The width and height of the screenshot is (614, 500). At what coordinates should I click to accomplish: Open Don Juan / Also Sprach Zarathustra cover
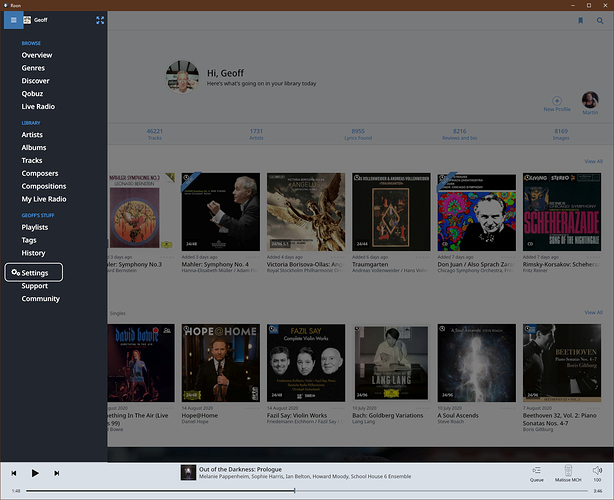coord(477,212)
